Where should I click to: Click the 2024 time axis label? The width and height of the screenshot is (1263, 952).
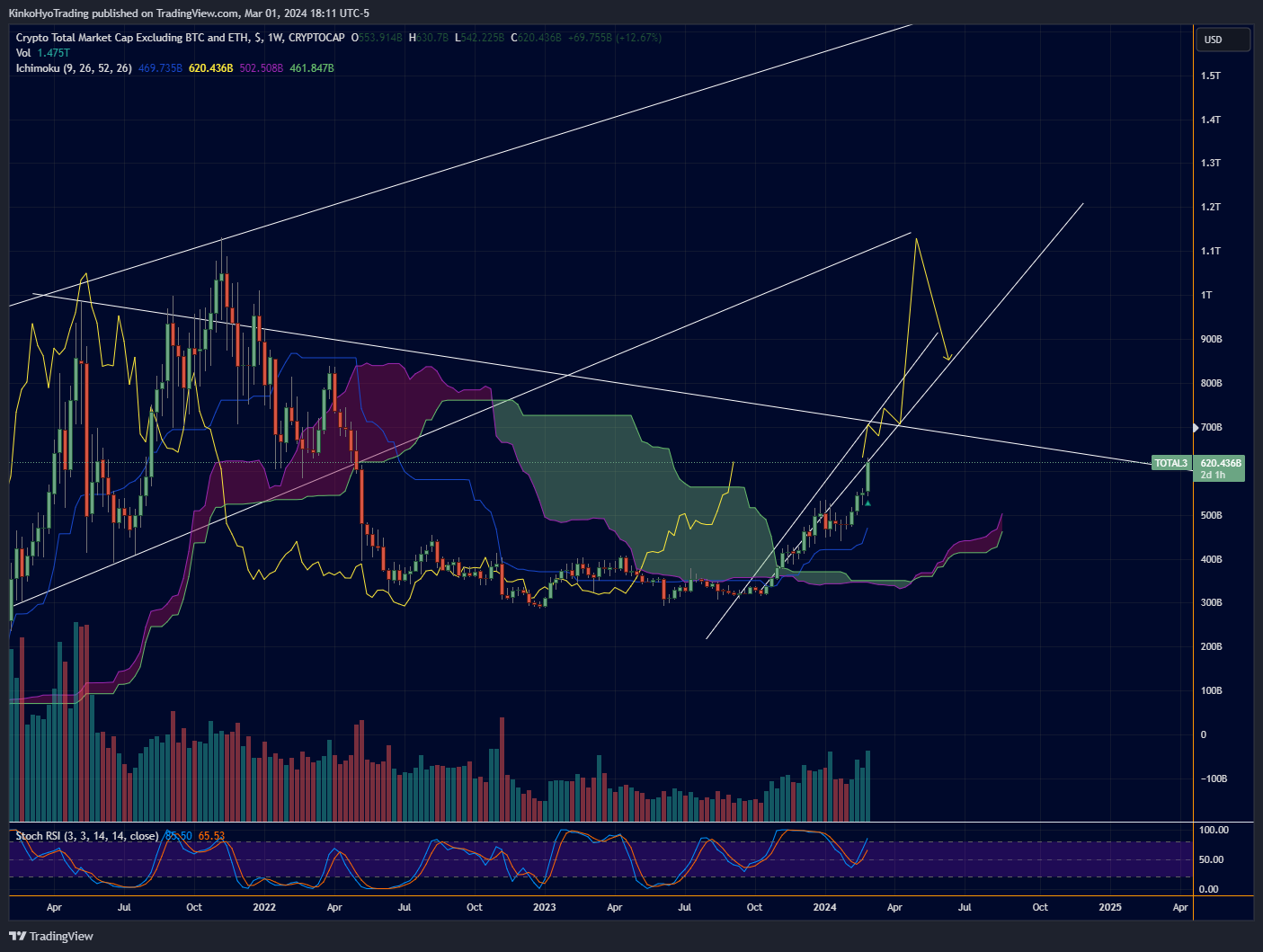(x=824, y=907)
